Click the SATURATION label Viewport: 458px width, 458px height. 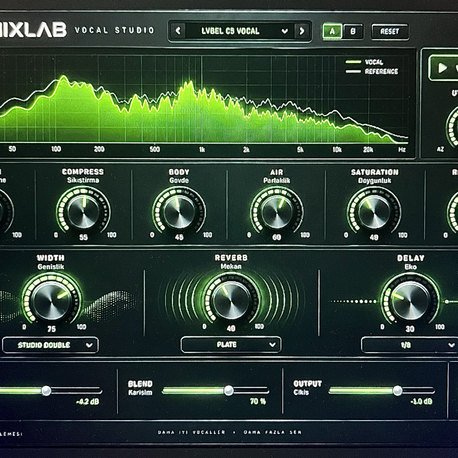coord(374,172)
